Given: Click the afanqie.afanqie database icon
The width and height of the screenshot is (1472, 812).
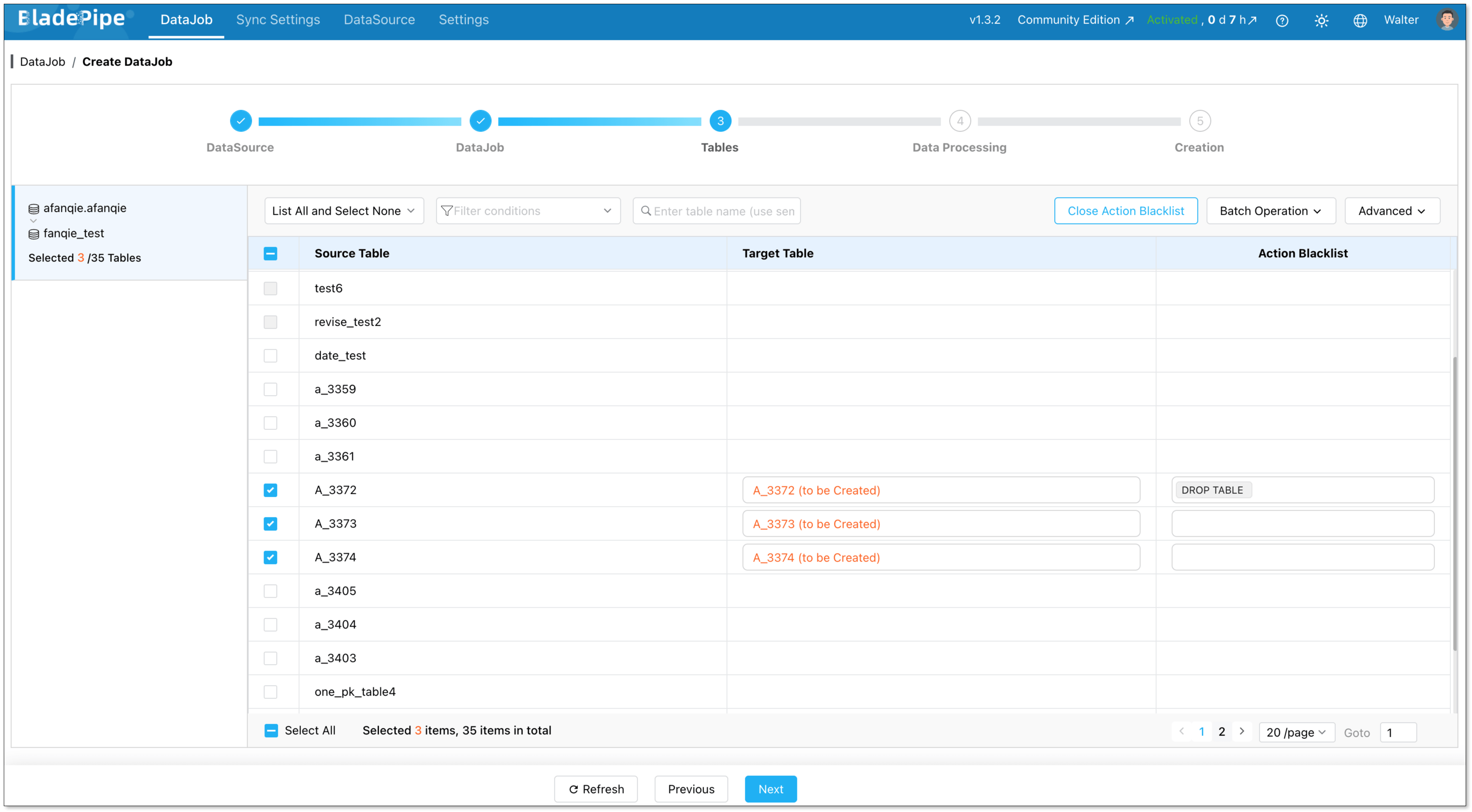Looking at the screenshot, I should point(34,208).
